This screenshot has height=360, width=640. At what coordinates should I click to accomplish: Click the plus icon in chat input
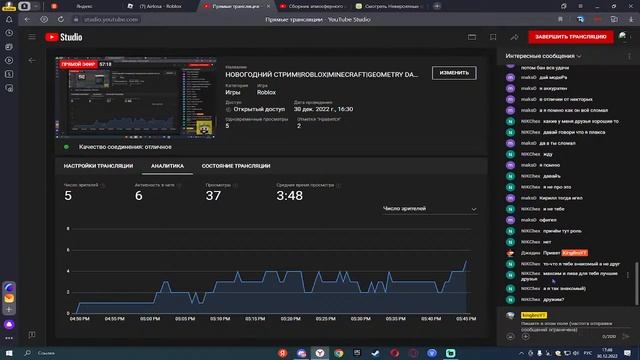click(x=526, y=337)
